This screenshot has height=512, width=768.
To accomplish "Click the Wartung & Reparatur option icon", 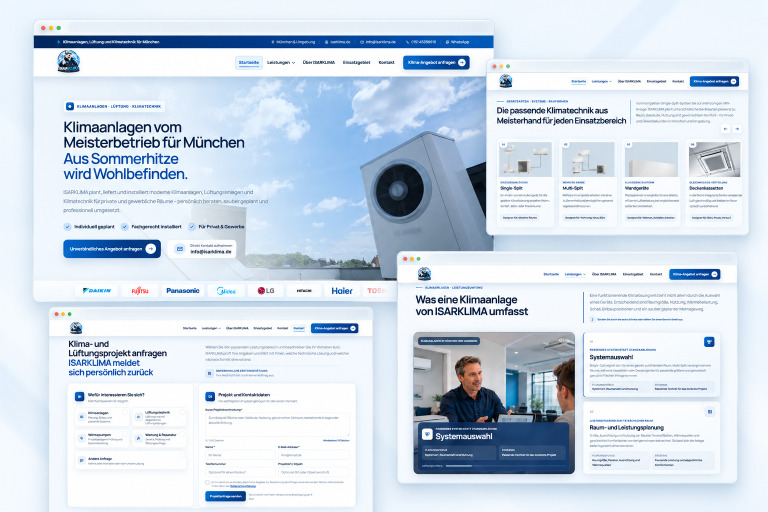I will point(139,438).
